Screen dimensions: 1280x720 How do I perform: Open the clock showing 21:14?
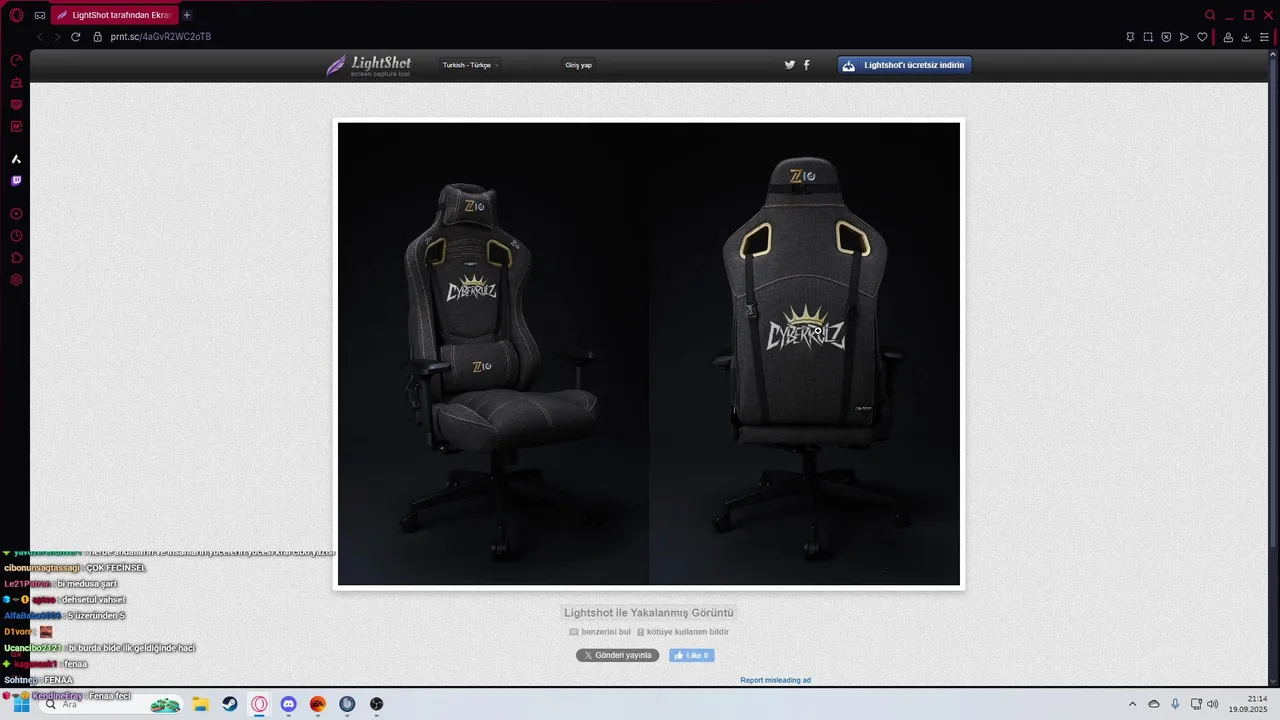(1250, 703)
